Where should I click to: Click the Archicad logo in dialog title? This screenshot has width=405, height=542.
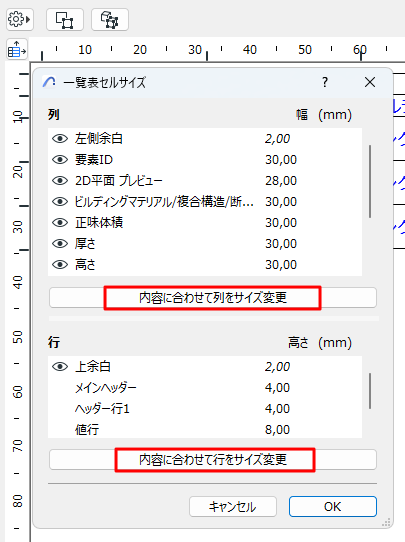pos(49,82)
